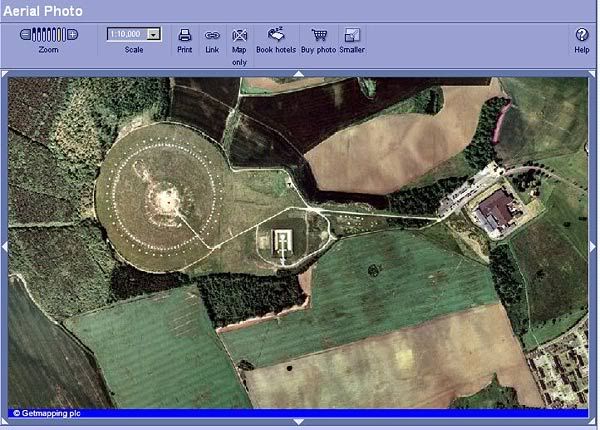
Task: Open Book hotels
Action: click(277, 35)
